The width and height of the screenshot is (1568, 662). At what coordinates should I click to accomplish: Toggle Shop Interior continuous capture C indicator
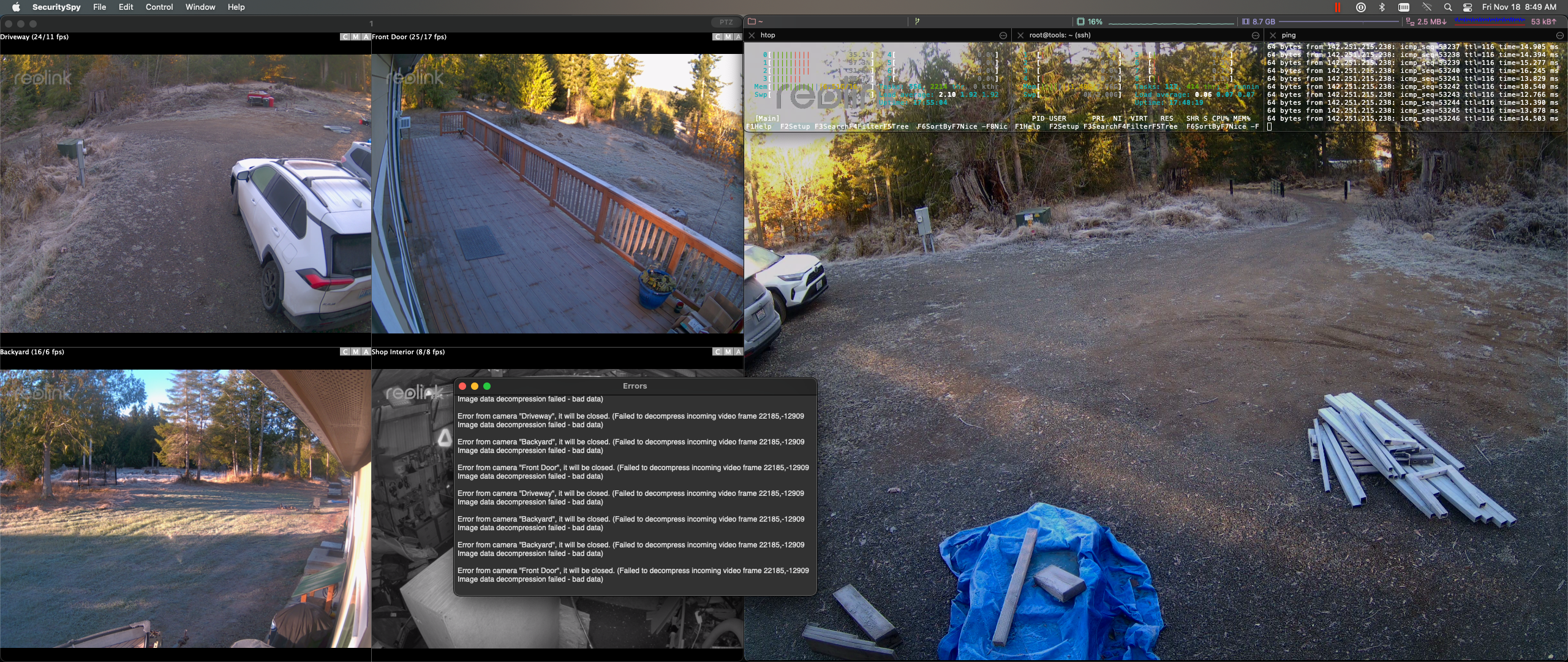[718, 352]
